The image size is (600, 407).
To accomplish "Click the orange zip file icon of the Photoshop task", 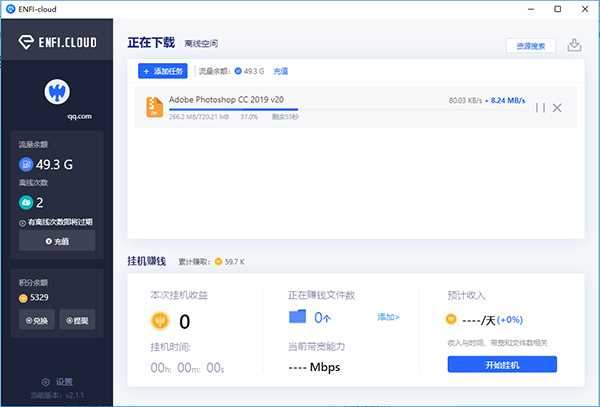I will tap(155, 107).
